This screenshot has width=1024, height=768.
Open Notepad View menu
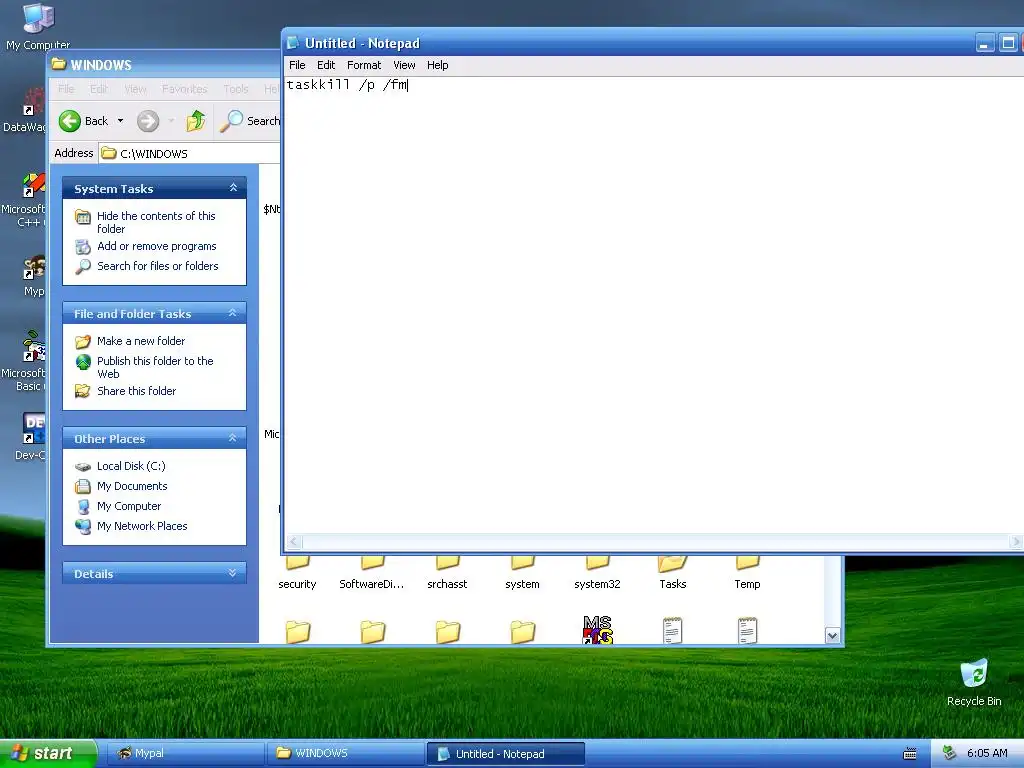tap(404, 65)
